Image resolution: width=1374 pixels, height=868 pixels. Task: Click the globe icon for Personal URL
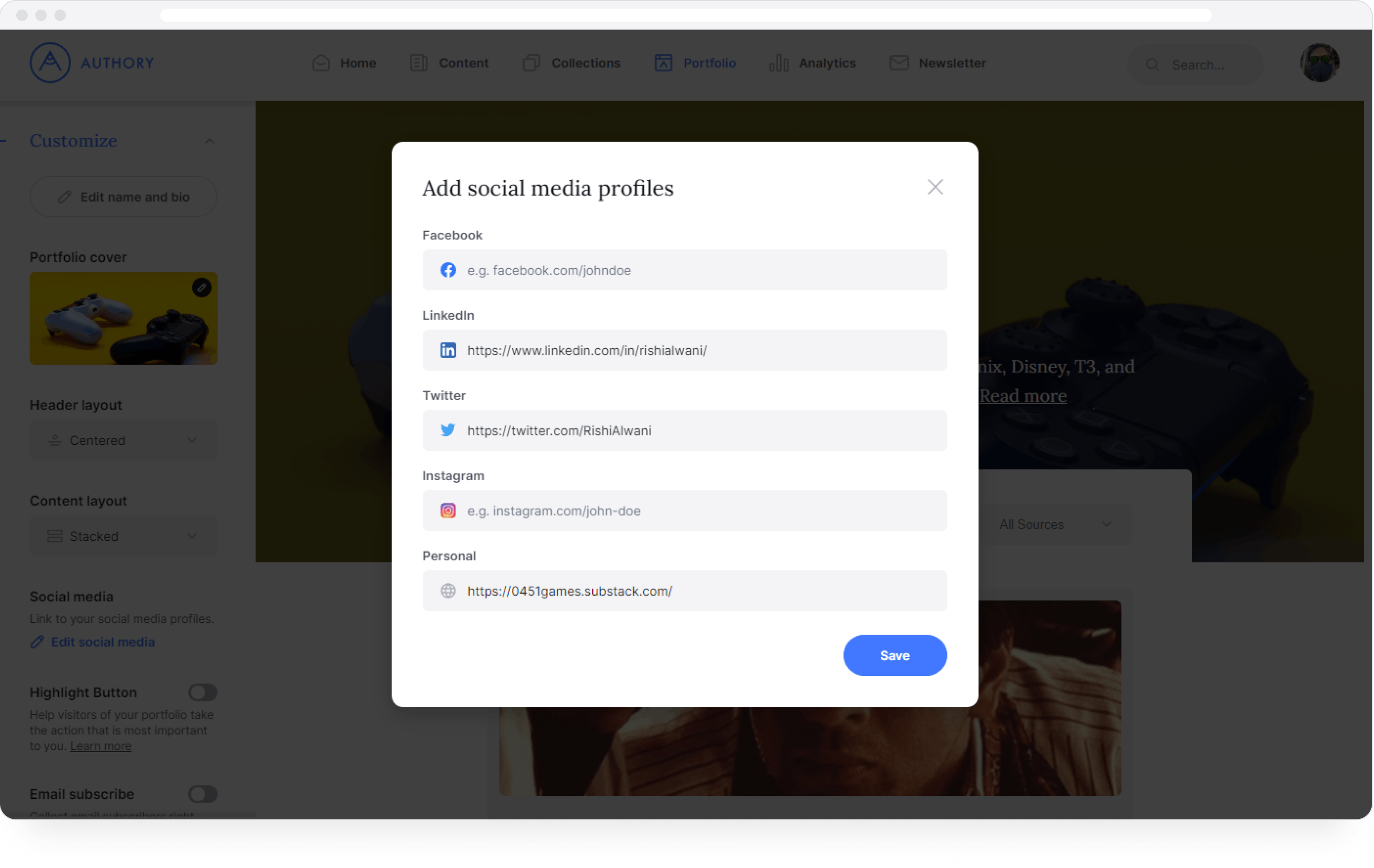coord(448,591)
